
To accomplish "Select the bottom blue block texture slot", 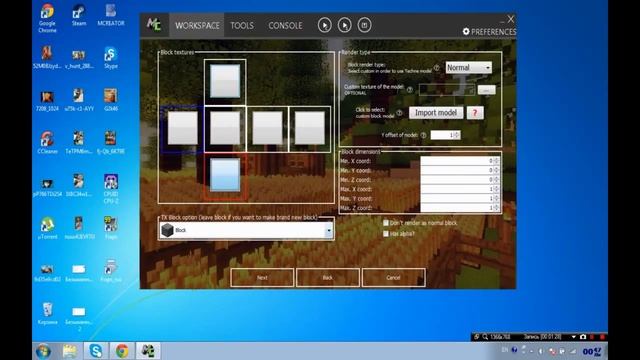I will (x=225, y=176).
